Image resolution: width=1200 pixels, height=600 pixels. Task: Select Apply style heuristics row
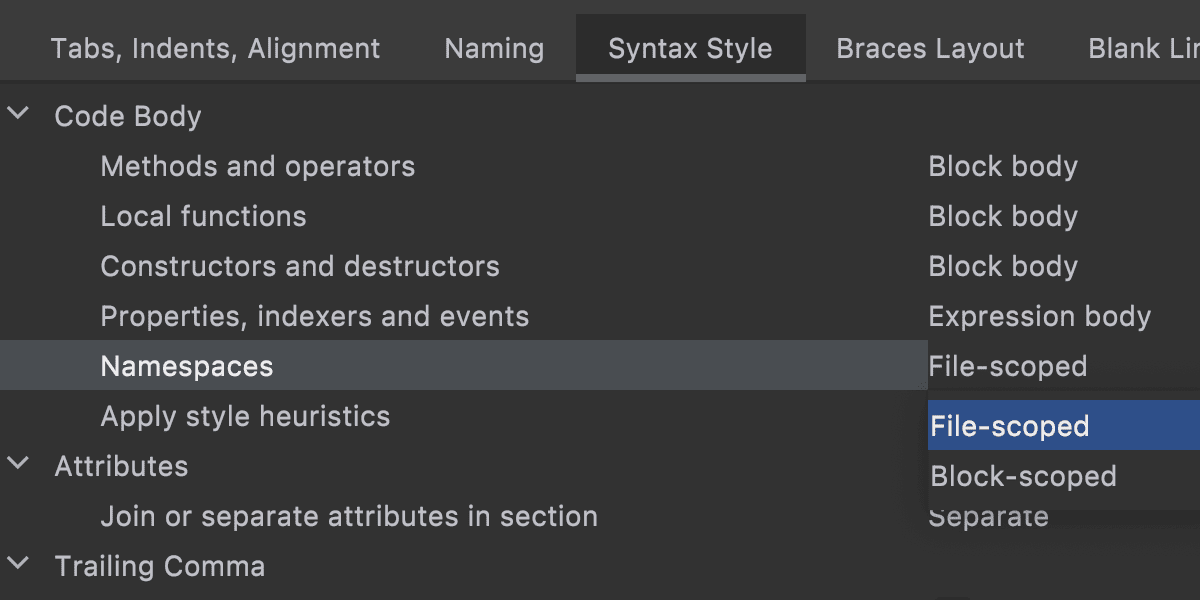[463, 416]
